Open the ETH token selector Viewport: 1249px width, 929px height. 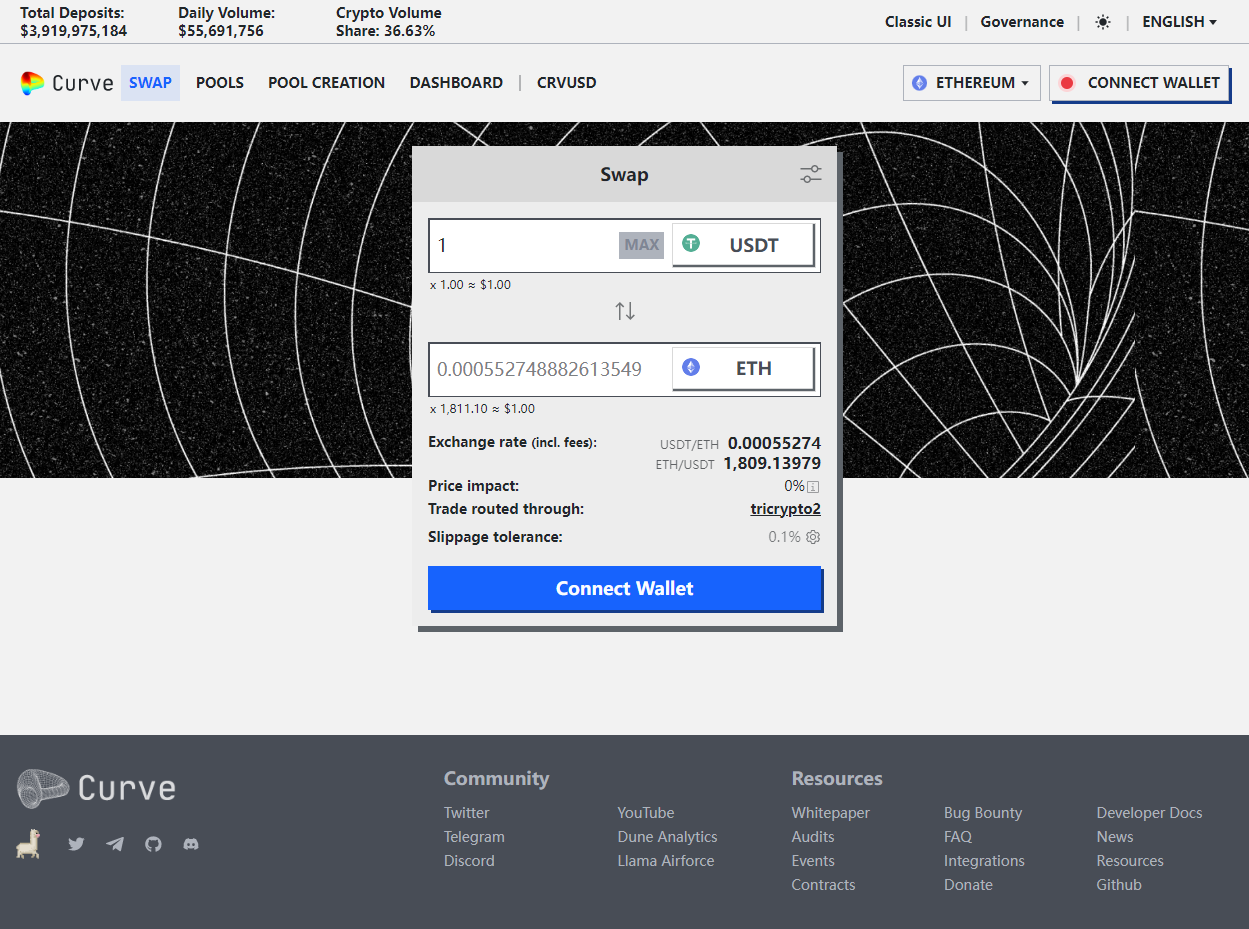click(743, 369)
